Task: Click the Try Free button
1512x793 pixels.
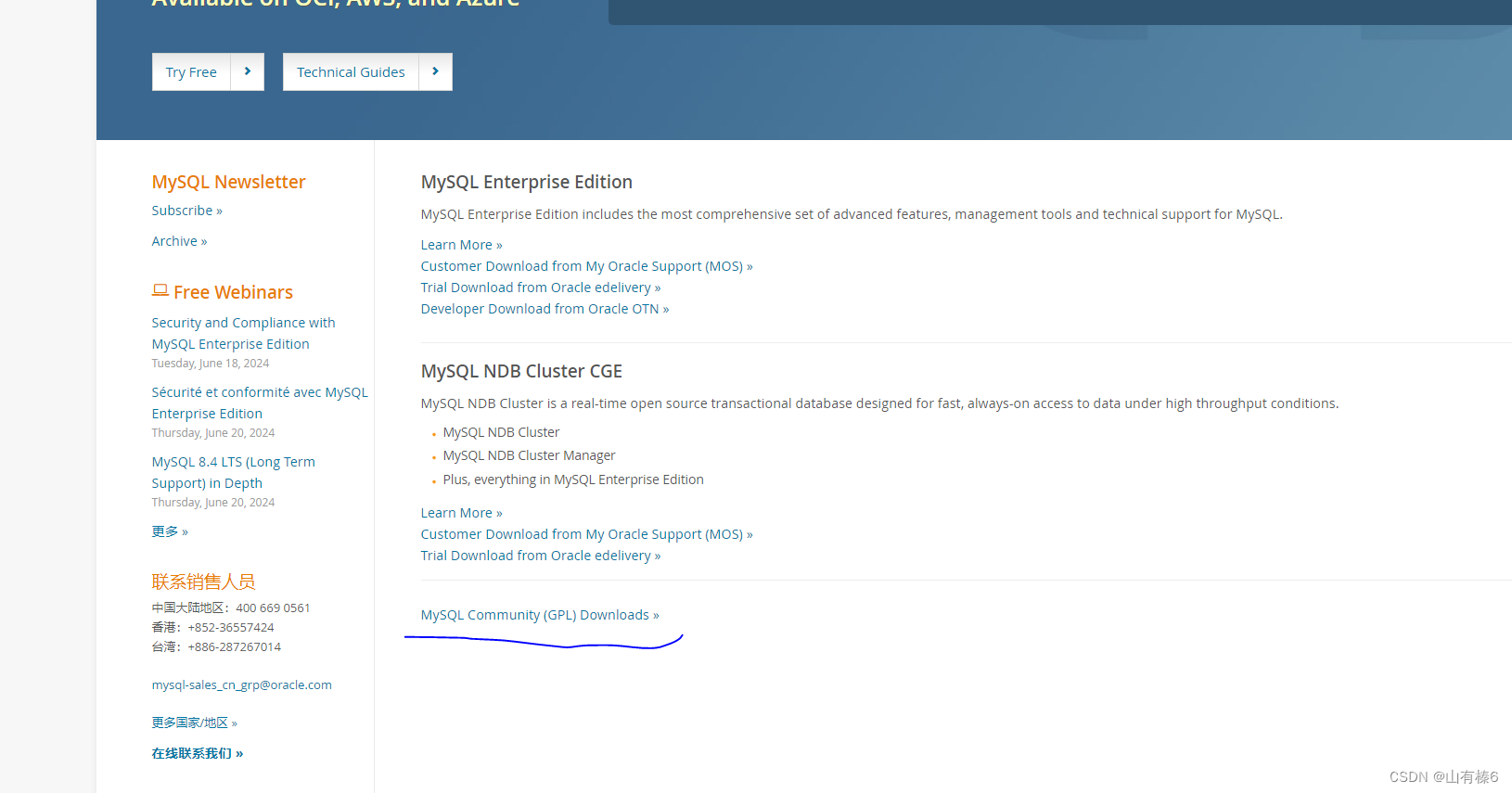Action: tap(191, 72)
